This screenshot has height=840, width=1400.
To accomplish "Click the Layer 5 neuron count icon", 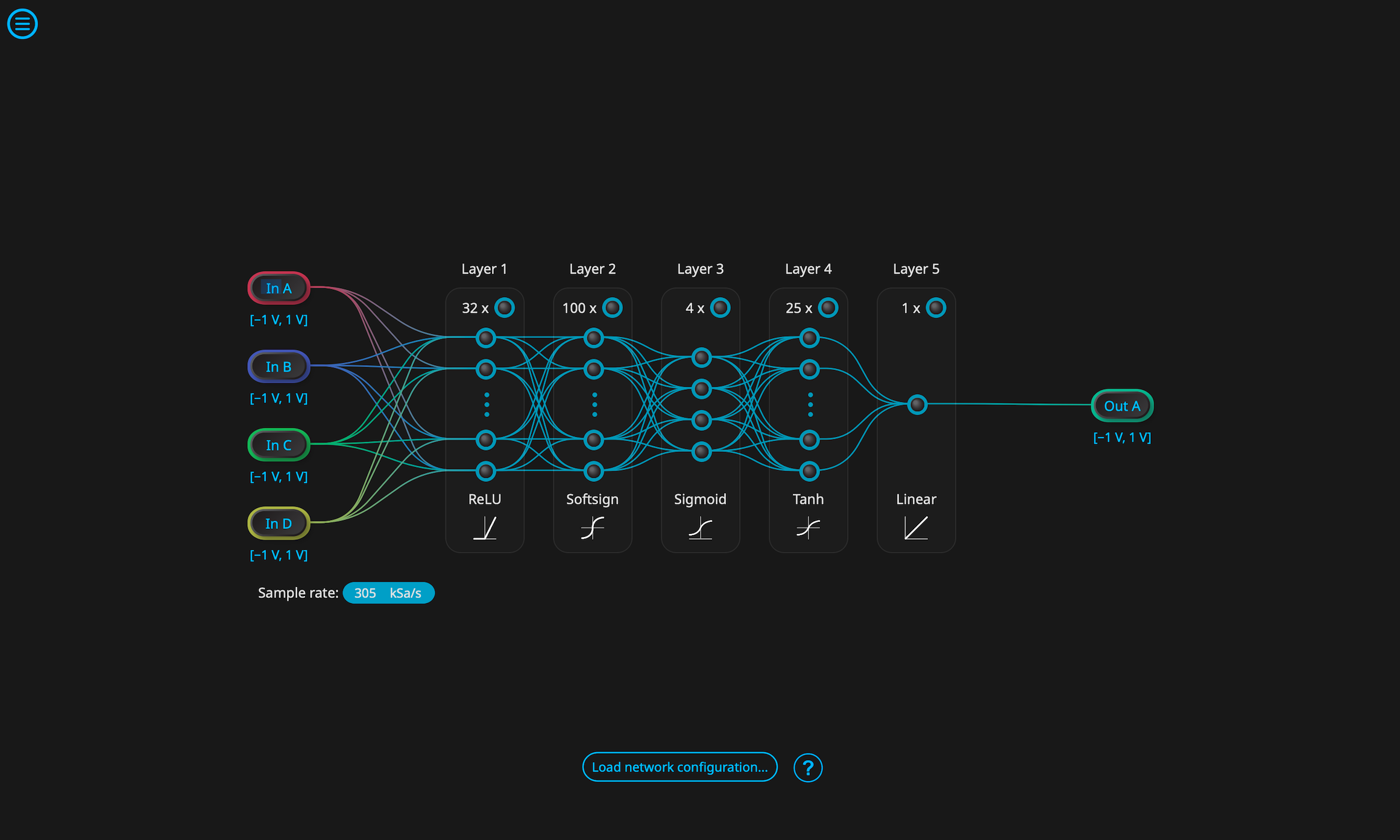I will click(x=936, y=308).
